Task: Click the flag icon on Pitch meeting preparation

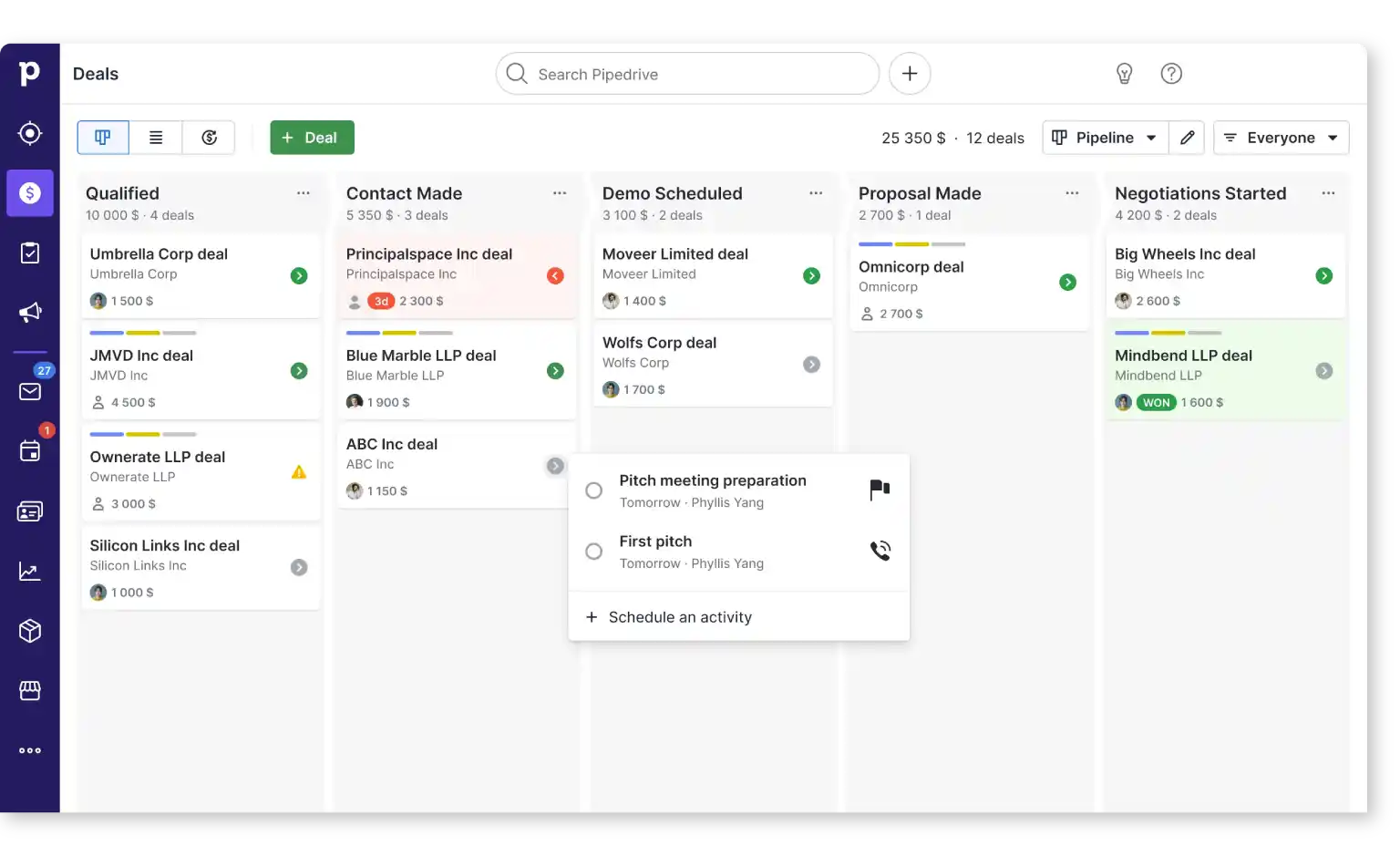Action: point(879,490)
